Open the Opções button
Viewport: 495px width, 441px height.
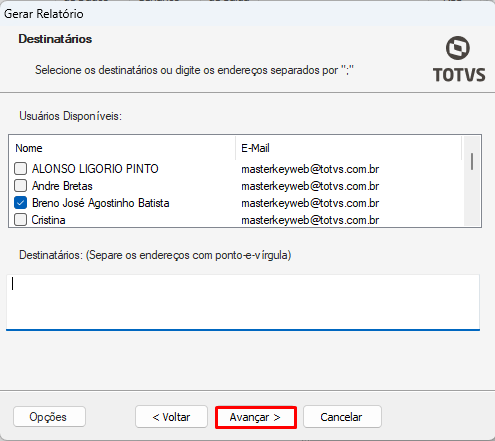[x=49, y=417]
